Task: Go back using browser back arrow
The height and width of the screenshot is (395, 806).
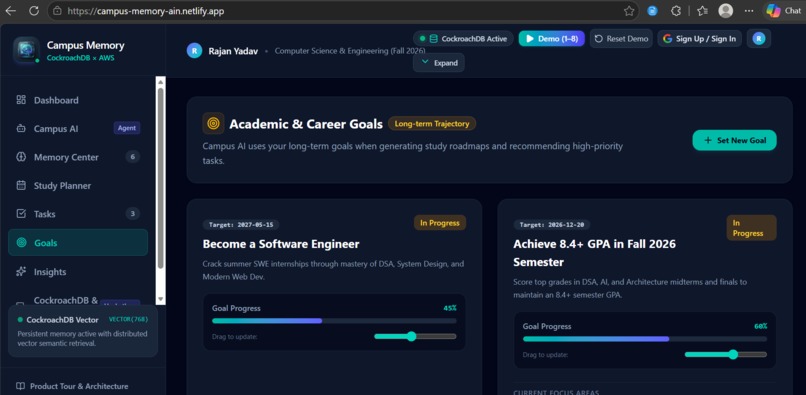Action: [10, 11]
